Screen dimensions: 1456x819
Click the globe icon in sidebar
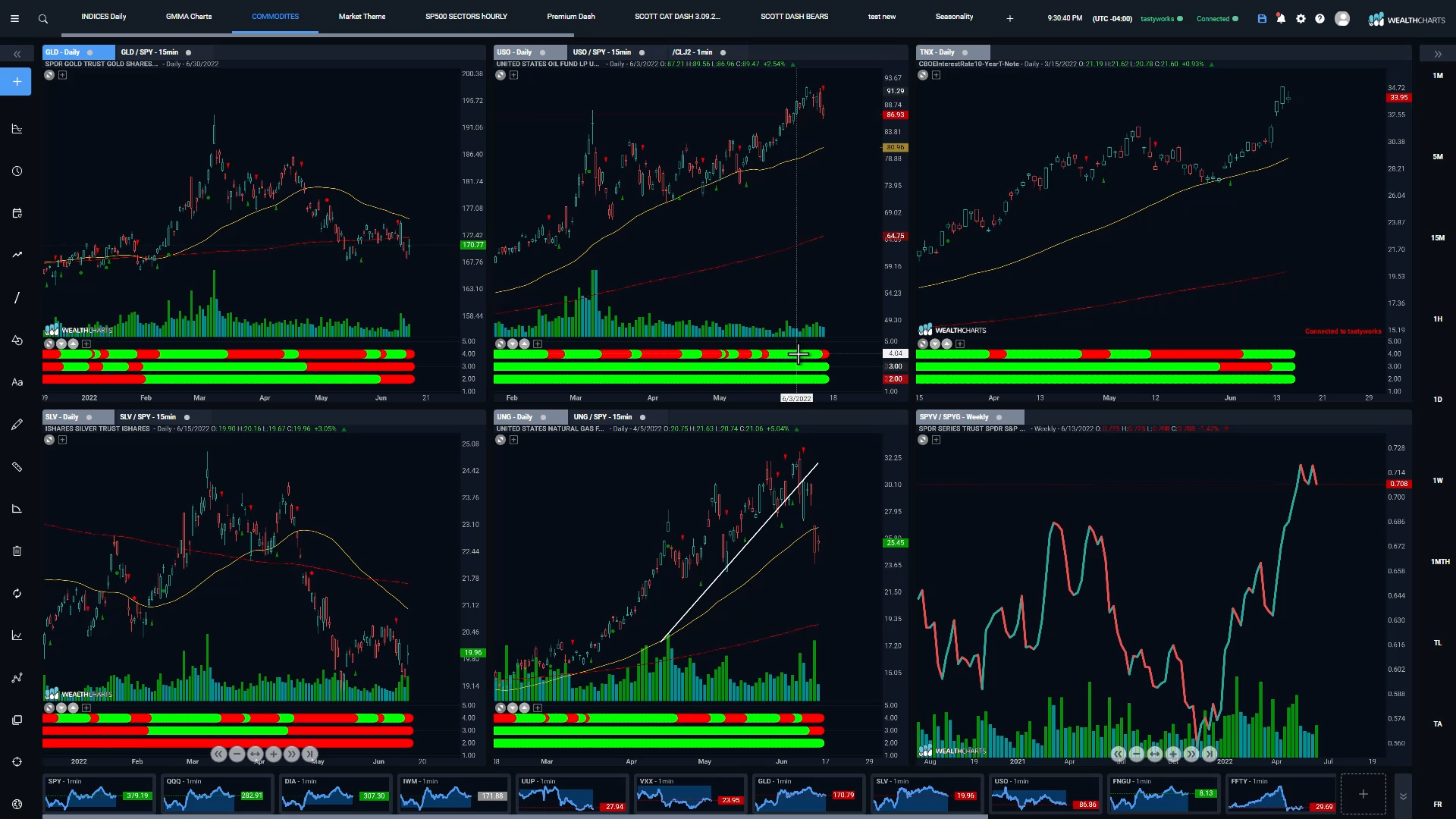(17, 804)
